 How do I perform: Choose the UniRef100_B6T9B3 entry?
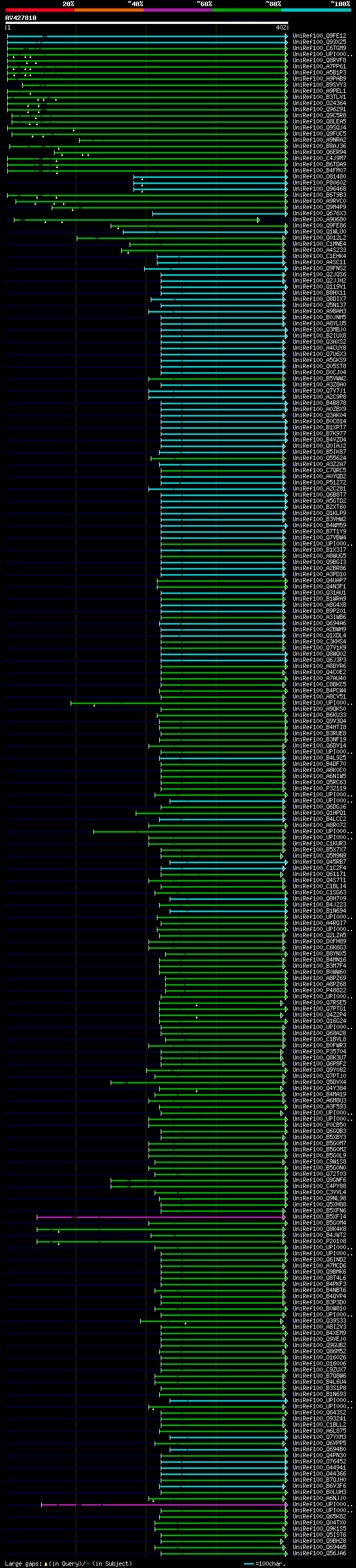click(319, 195)
